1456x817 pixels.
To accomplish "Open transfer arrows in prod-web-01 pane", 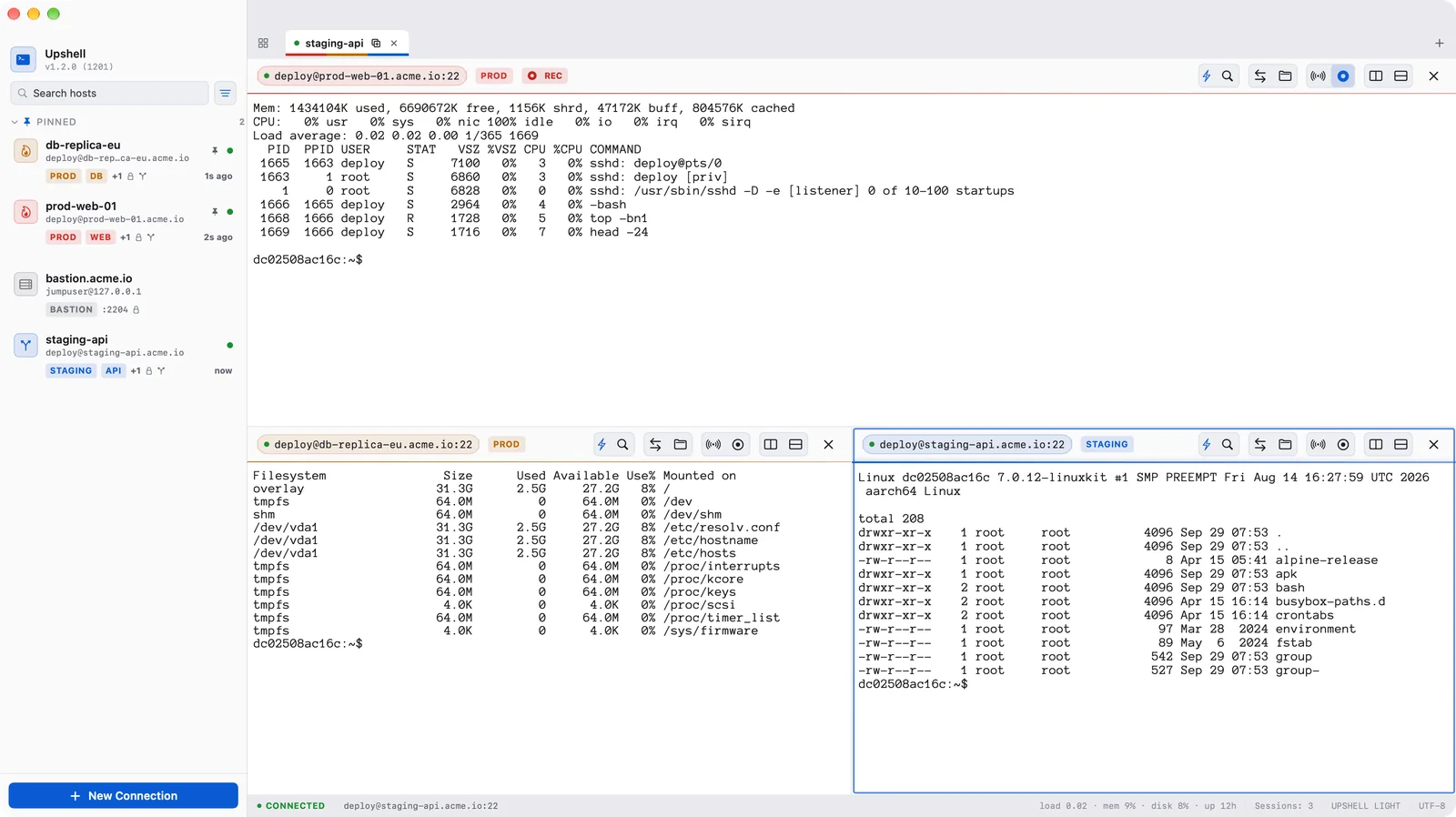I will pyautogui.click(x=1260, y=76).
